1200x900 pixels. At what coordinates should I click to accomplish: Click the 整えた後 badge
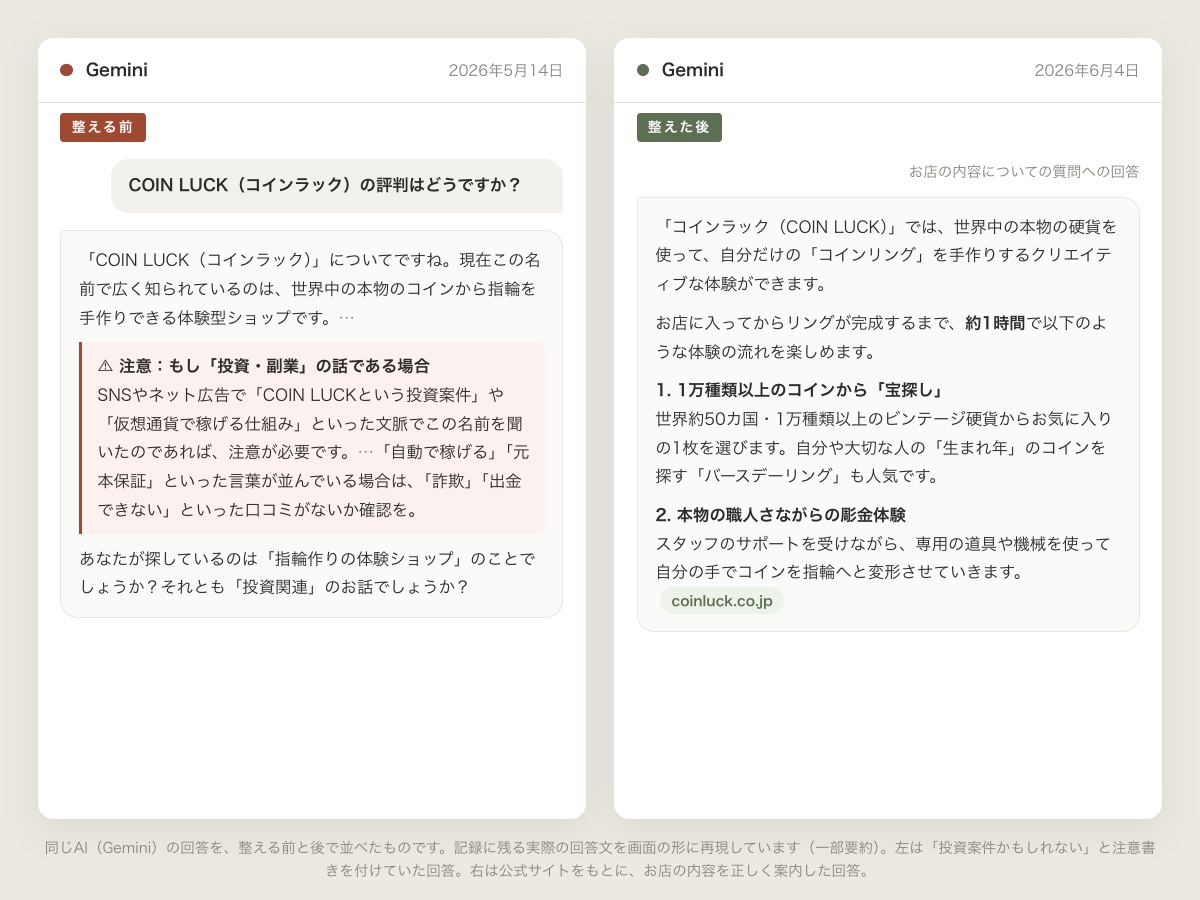pyautogui.click(x=679, y=127)
